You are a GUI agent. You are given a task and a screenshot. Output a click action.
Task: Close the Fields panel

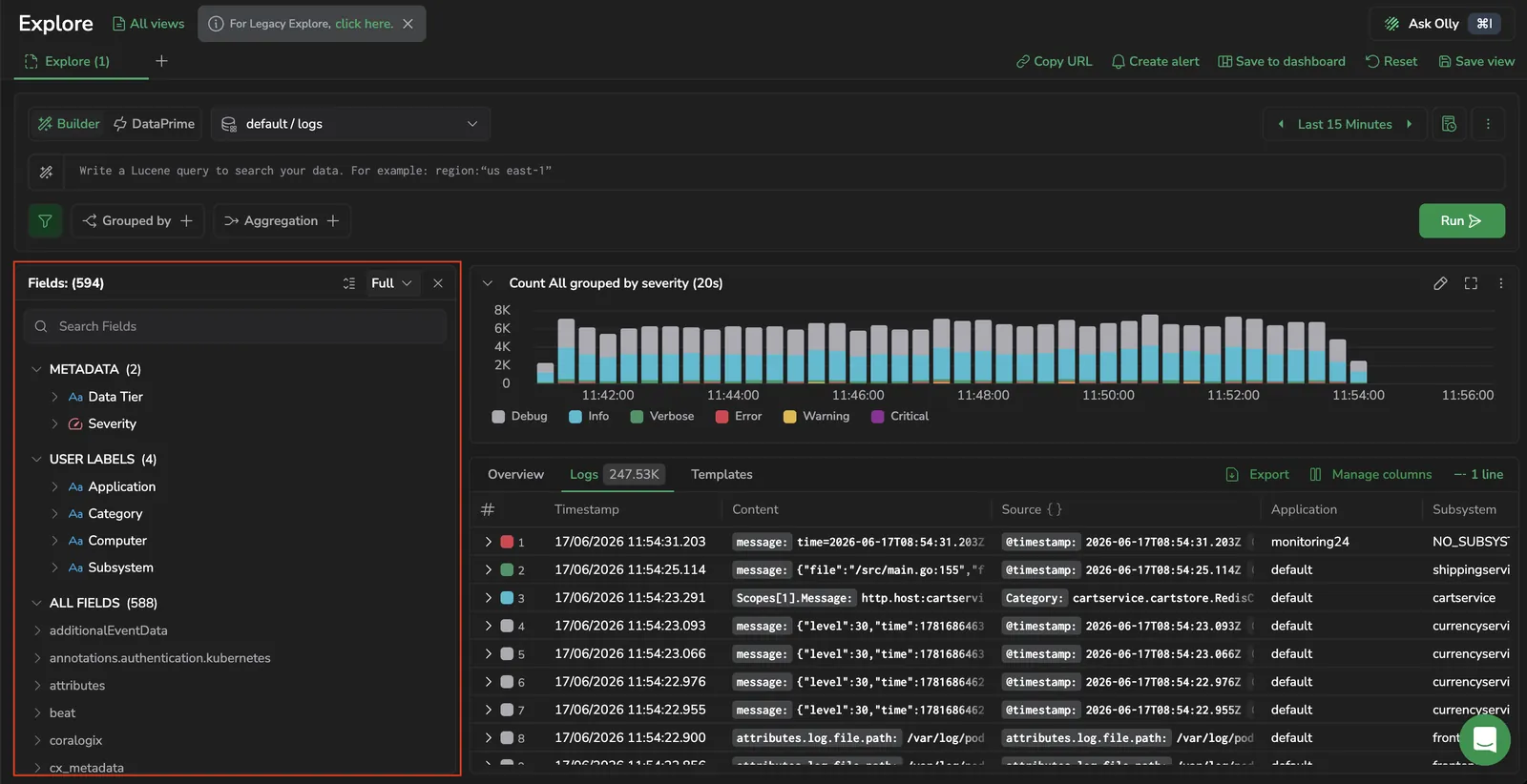(x=438, y=283)
